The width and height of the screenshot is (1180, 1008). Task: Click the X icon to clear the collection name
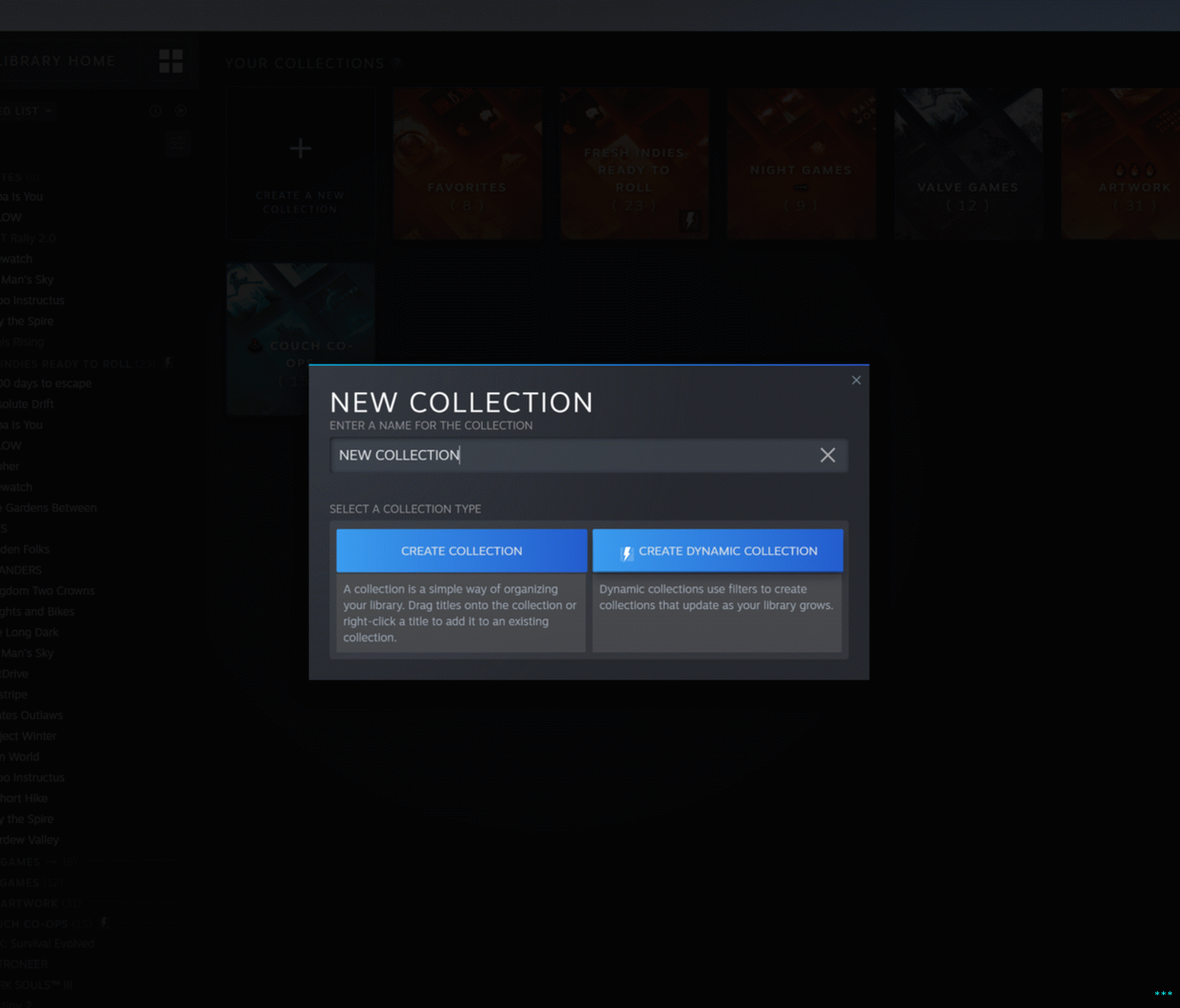coord(827,455)
